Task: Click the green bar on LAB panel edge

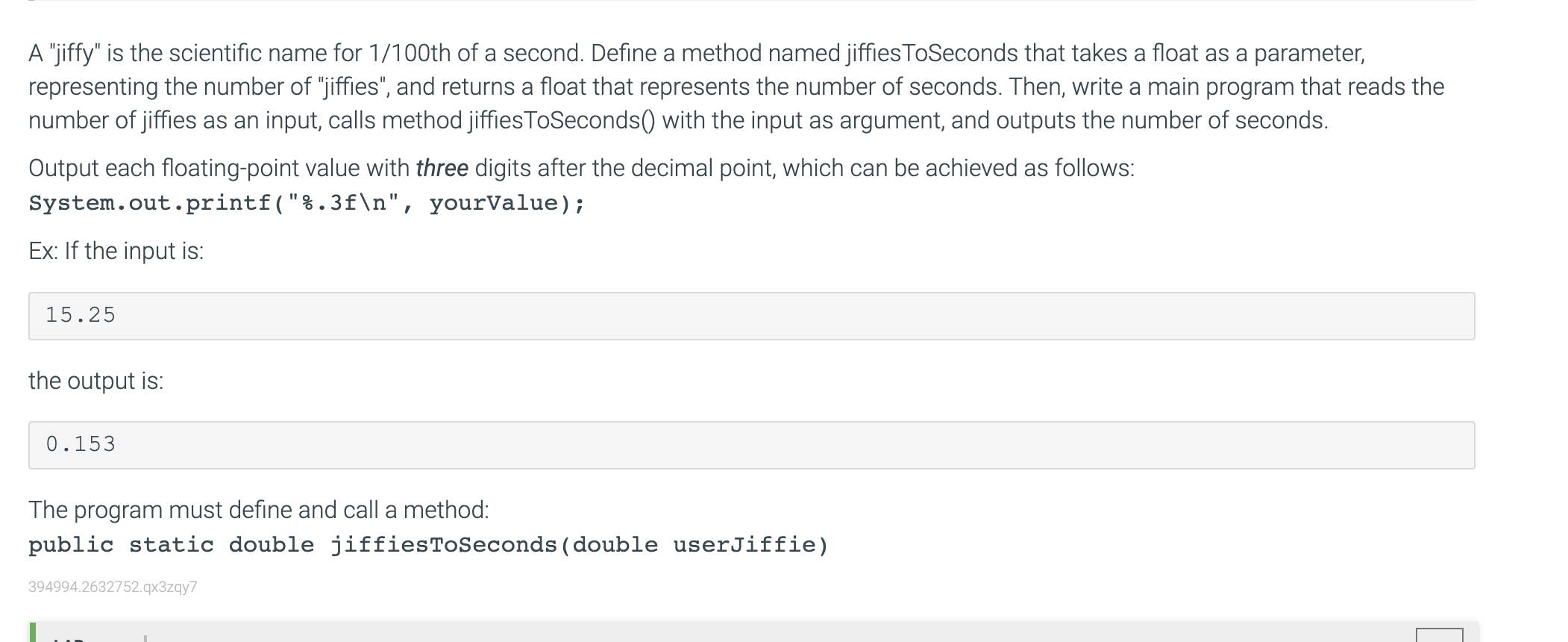Action: [x=32, y=632]
